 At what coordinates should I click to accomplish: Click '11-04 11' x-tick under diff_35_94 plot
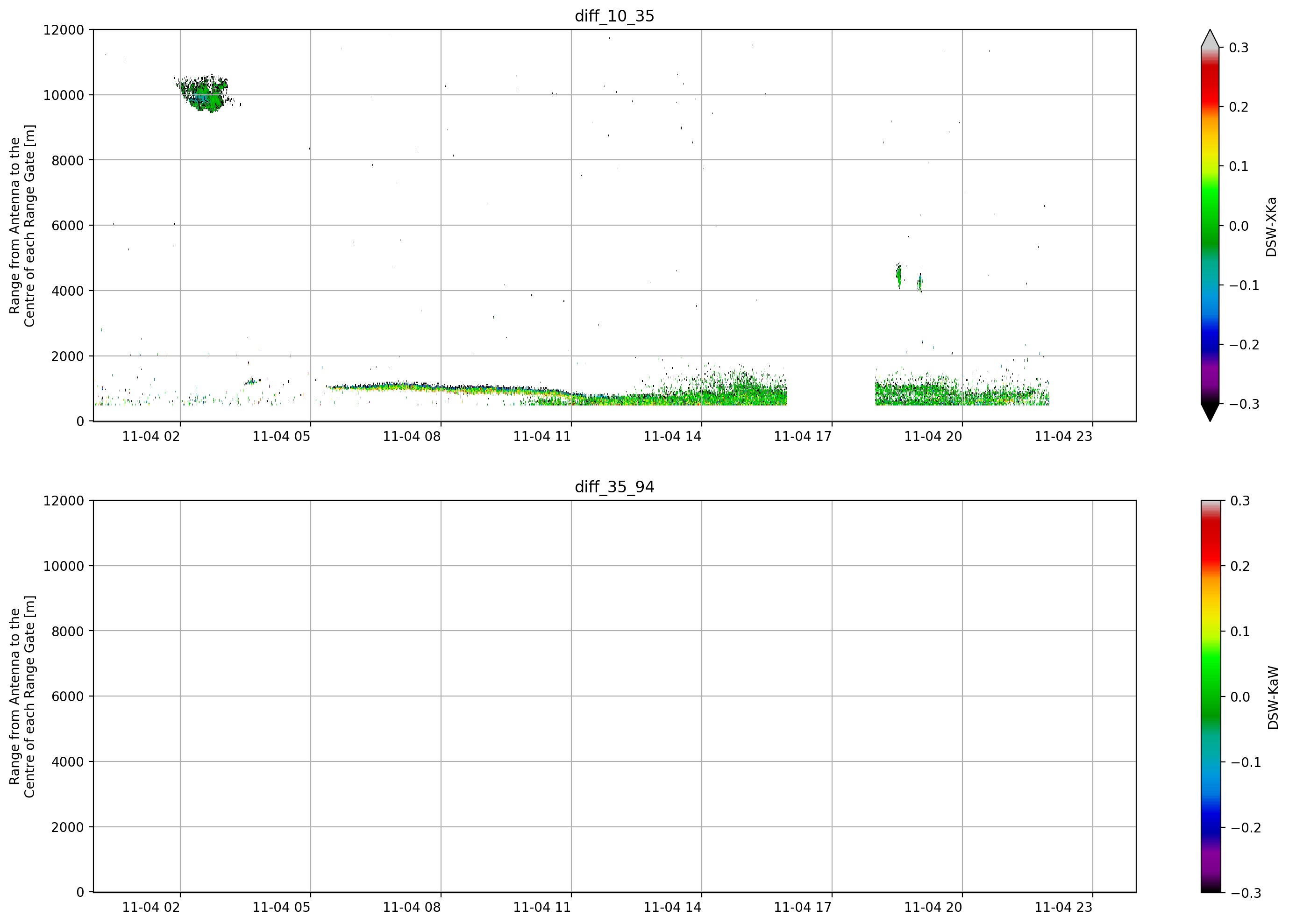click(542, 908)
